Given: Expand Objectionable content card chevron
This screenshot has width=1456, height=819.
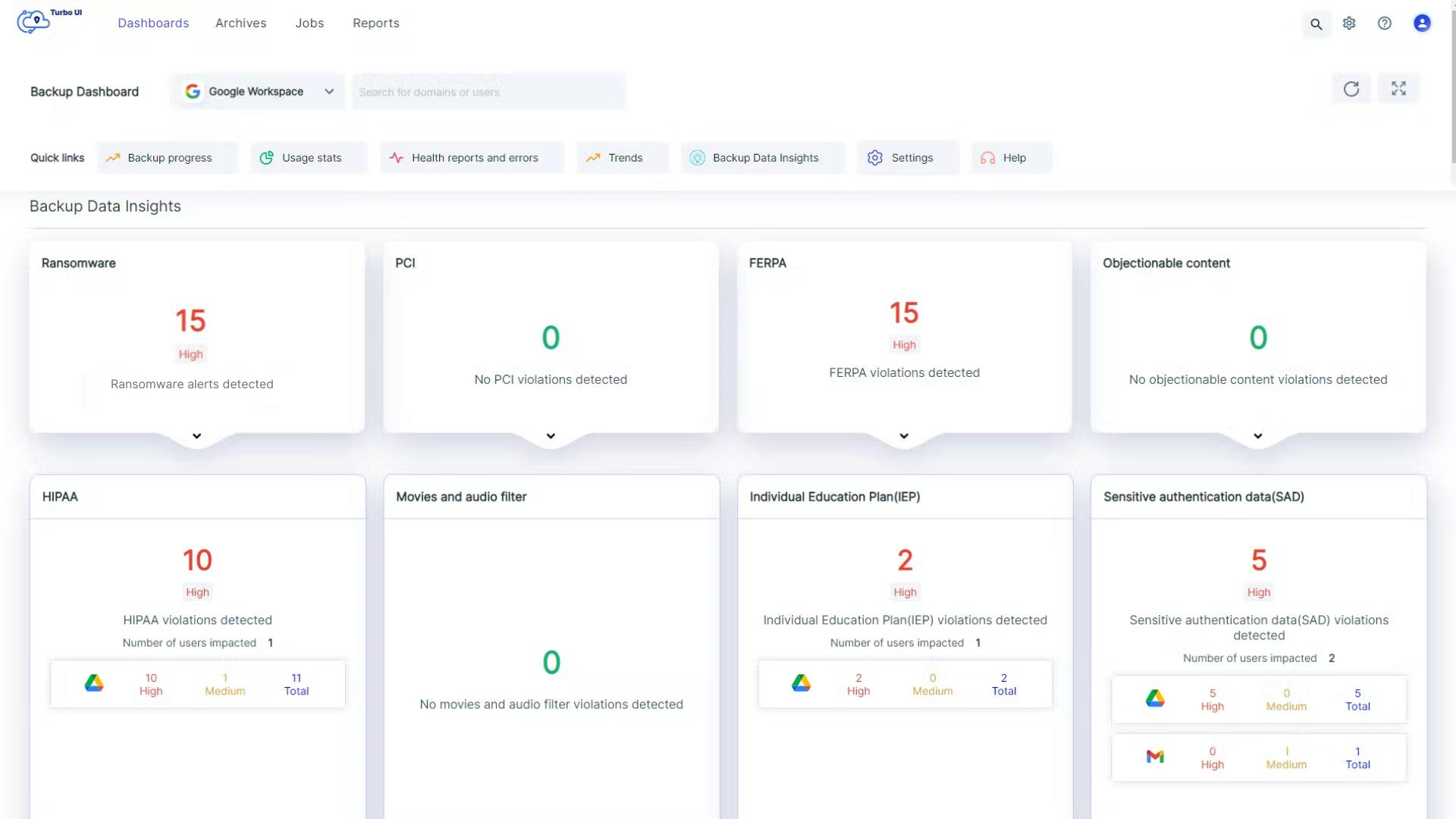Looking at the screenshot, I should pyautogui.click(x=1258, y=436).
